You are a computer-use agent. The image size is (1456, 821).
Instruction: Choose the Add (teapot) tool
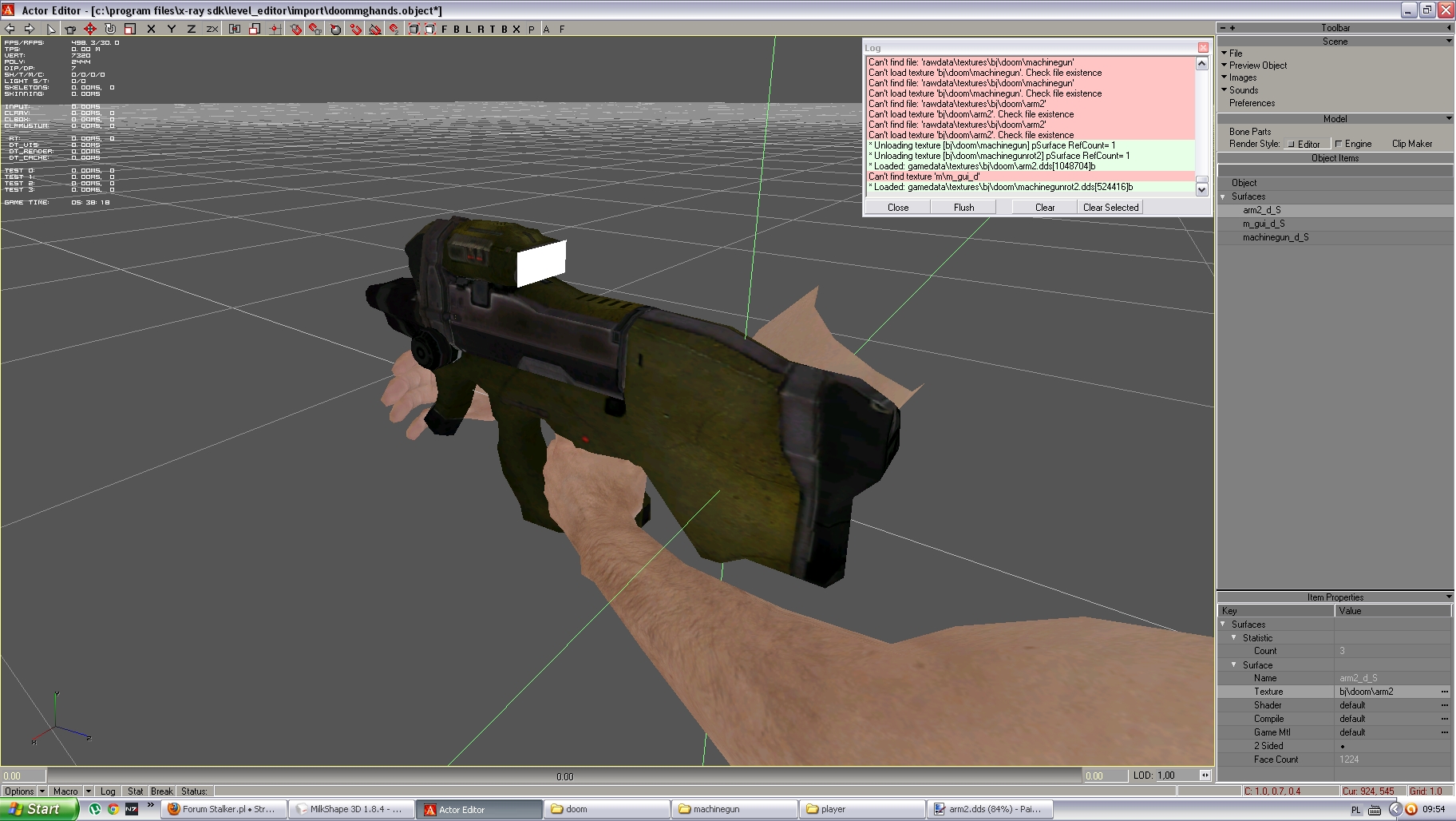pos(70,29)
